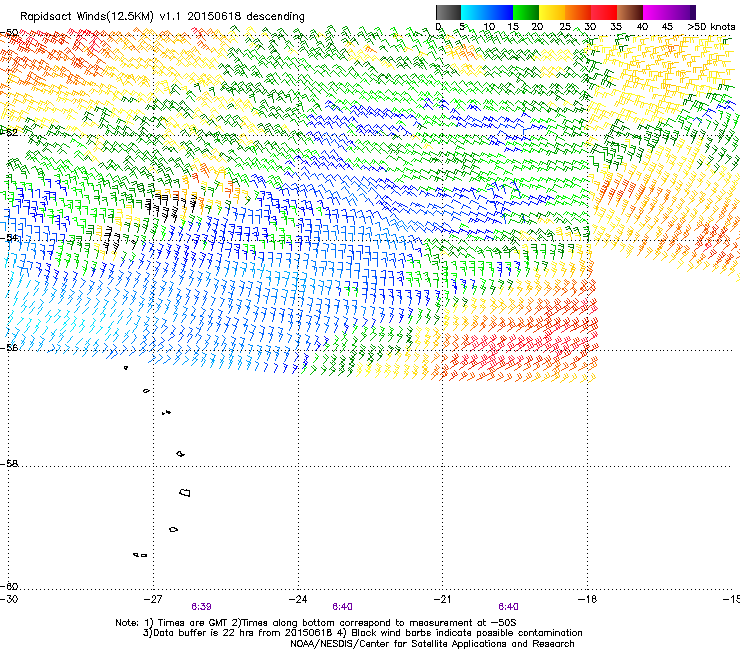
Task: Select the magenta 40-45 knots legend segment
Action: point(656,12)
